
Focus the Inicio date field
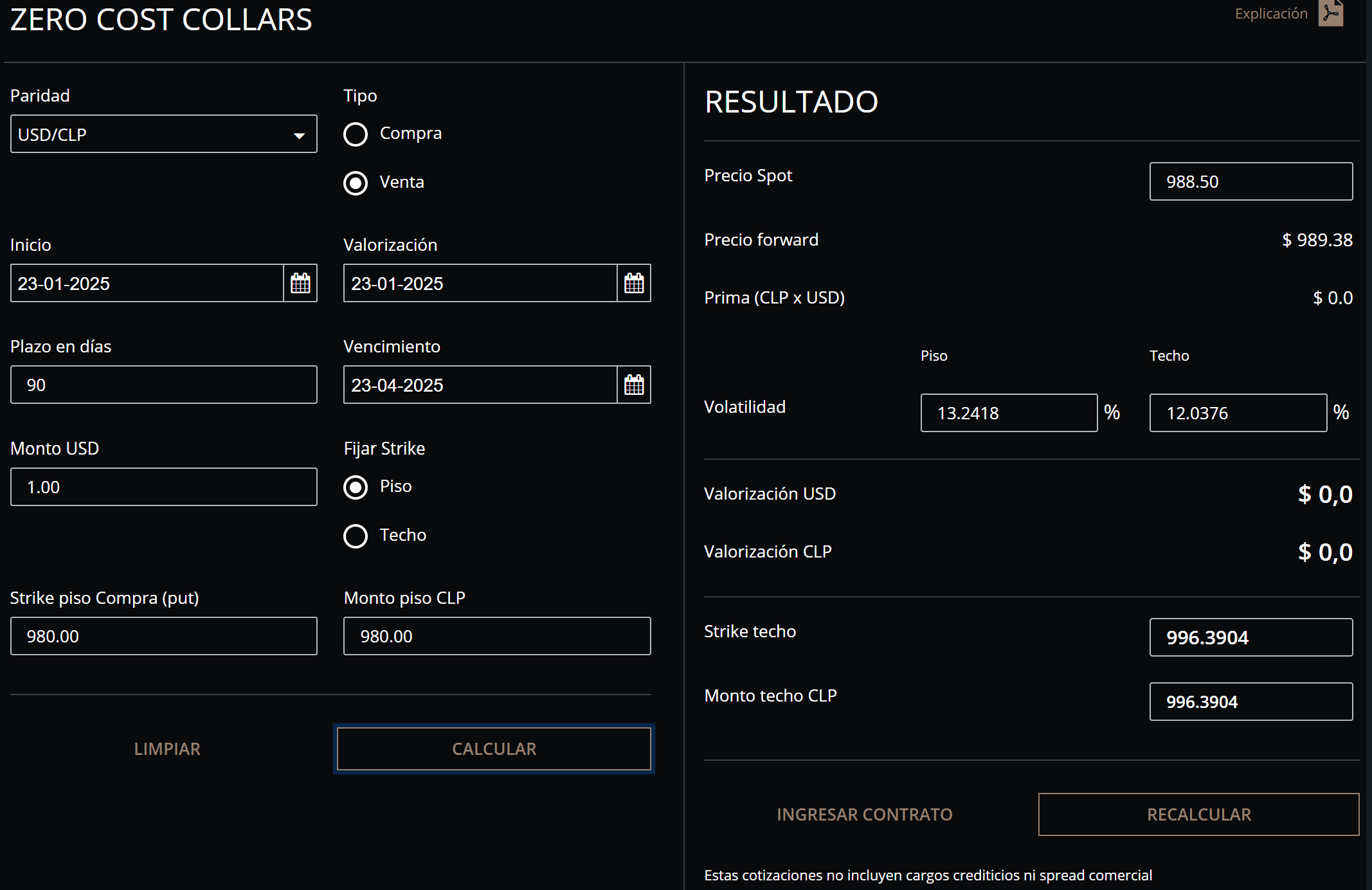click(x=147, y=283)
